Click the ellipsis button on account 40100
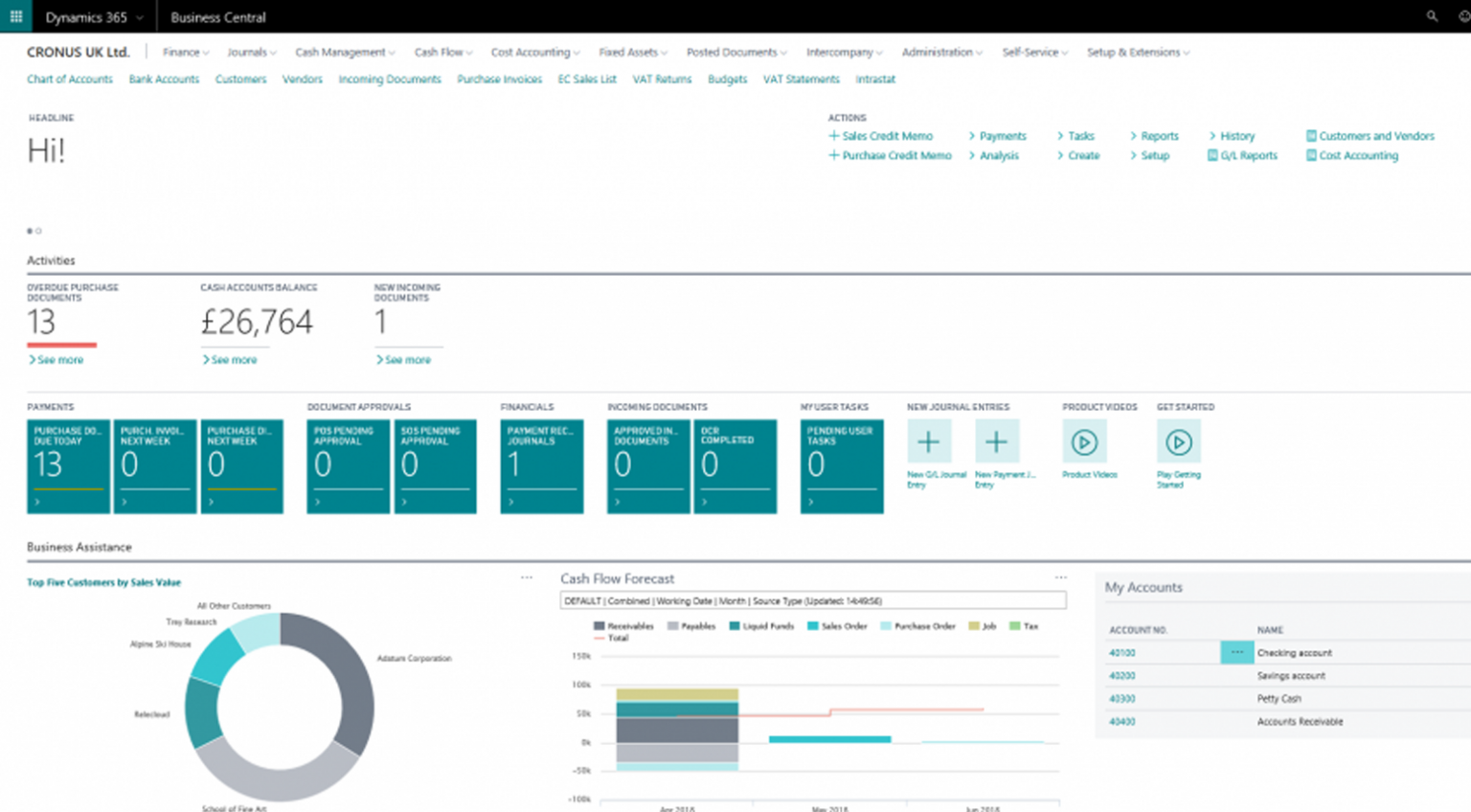This screenshot has height=812, width=1471. [x=1236, y=652]
